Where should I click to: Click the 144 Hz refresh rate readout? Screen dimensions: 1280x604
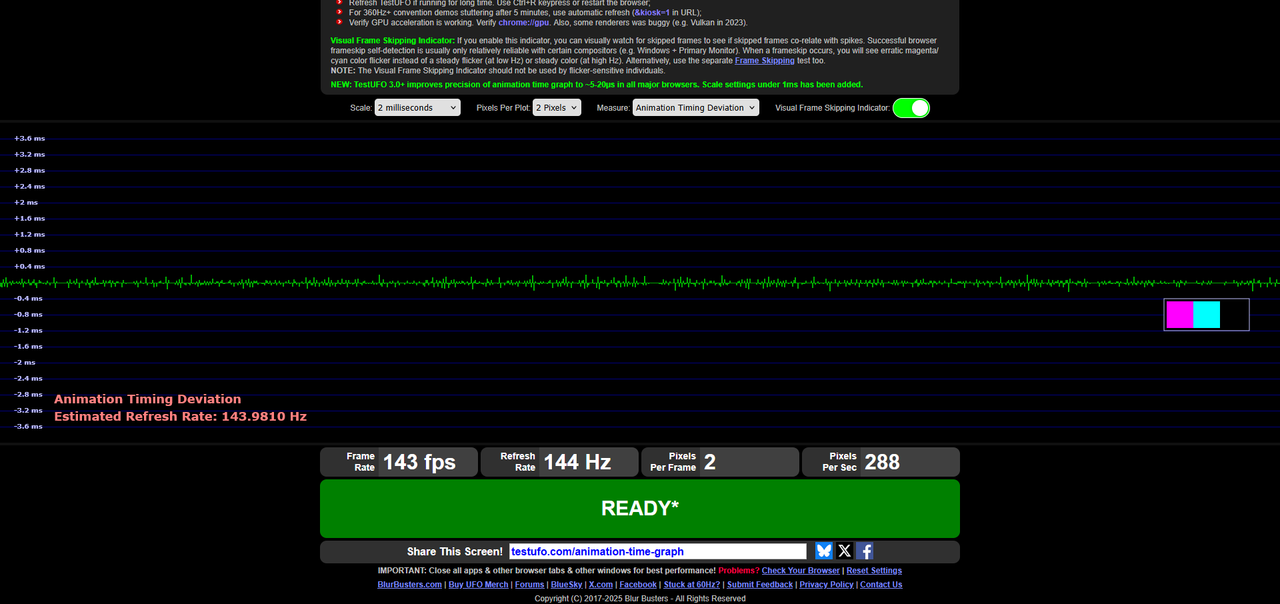click(x=577, y=462)
